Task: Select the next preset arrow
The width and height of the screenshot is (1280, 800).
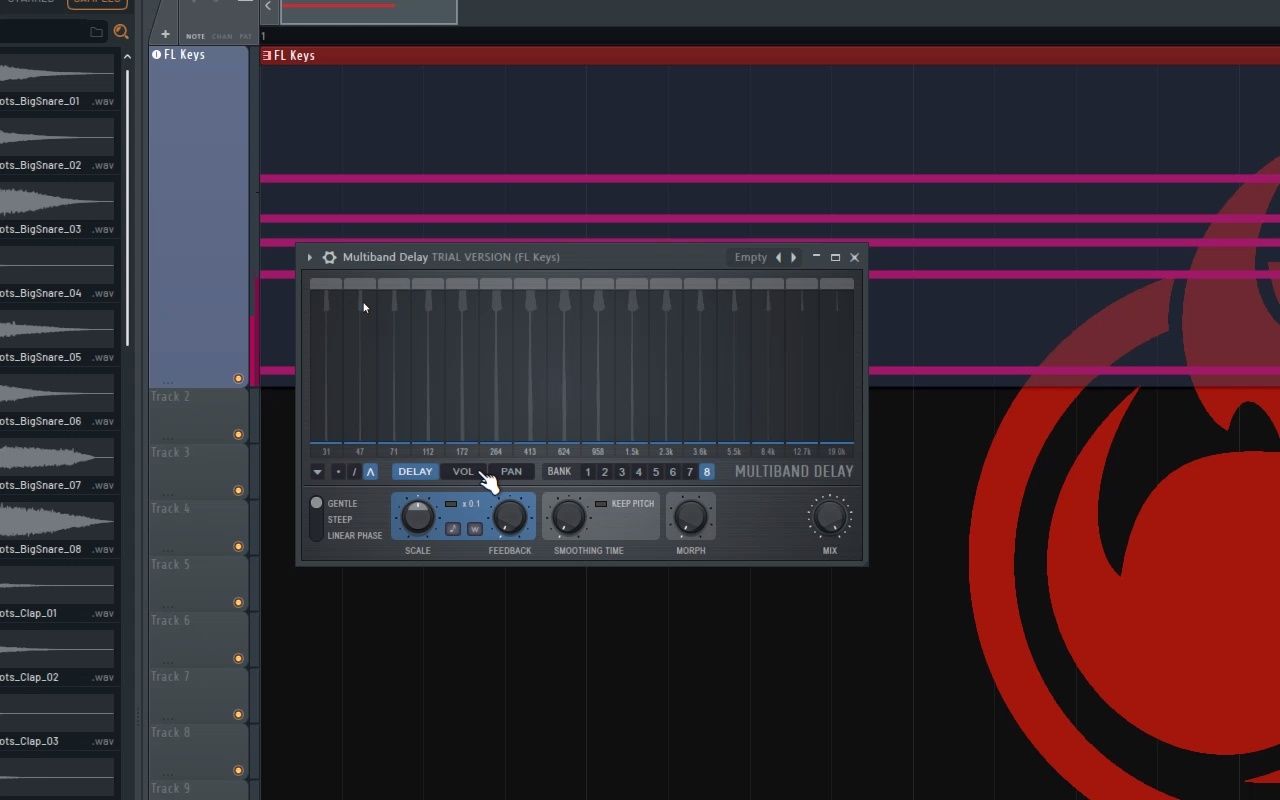Action: coord(794,257)
